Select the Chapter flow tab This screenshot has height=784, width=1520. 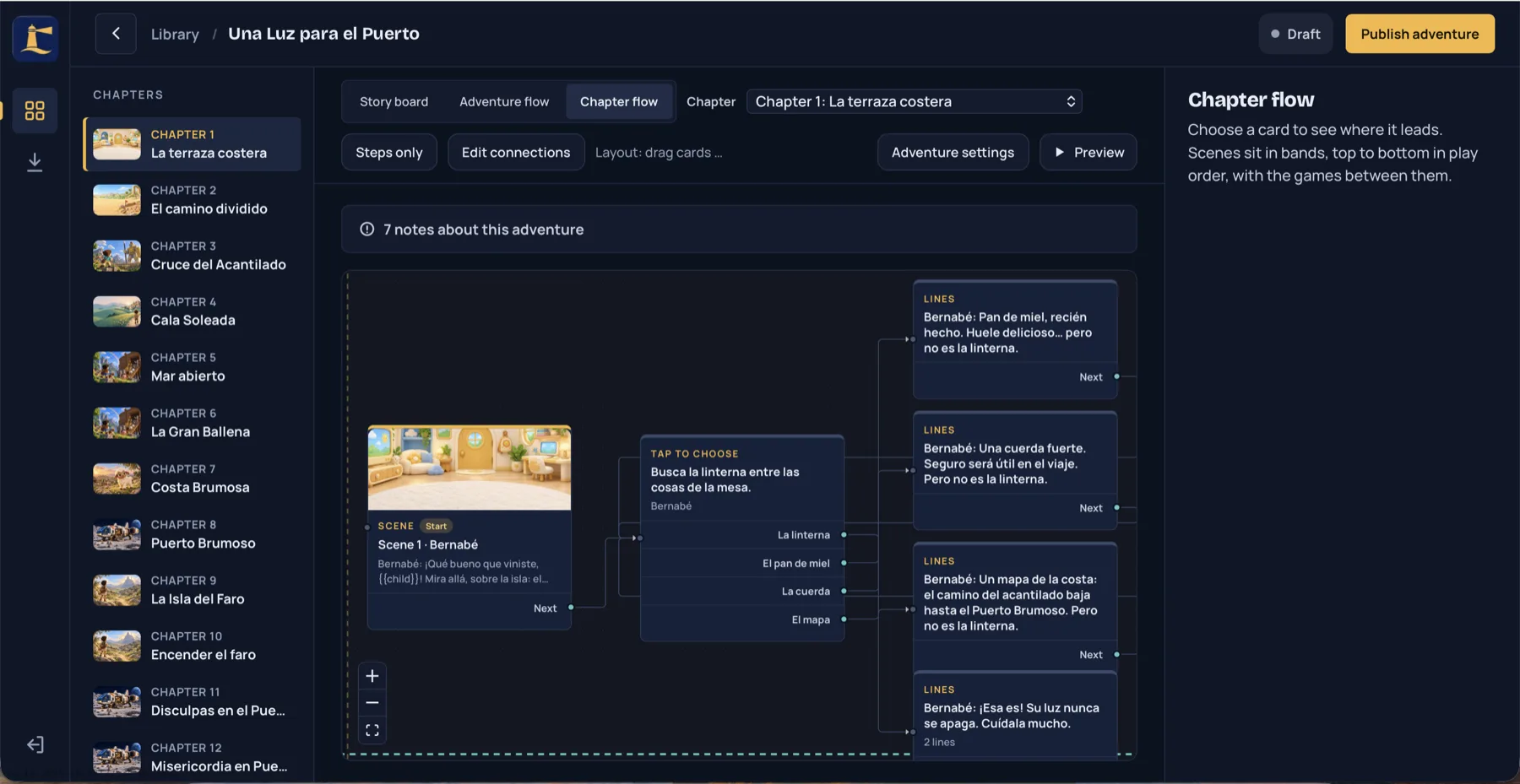point(619,101)
